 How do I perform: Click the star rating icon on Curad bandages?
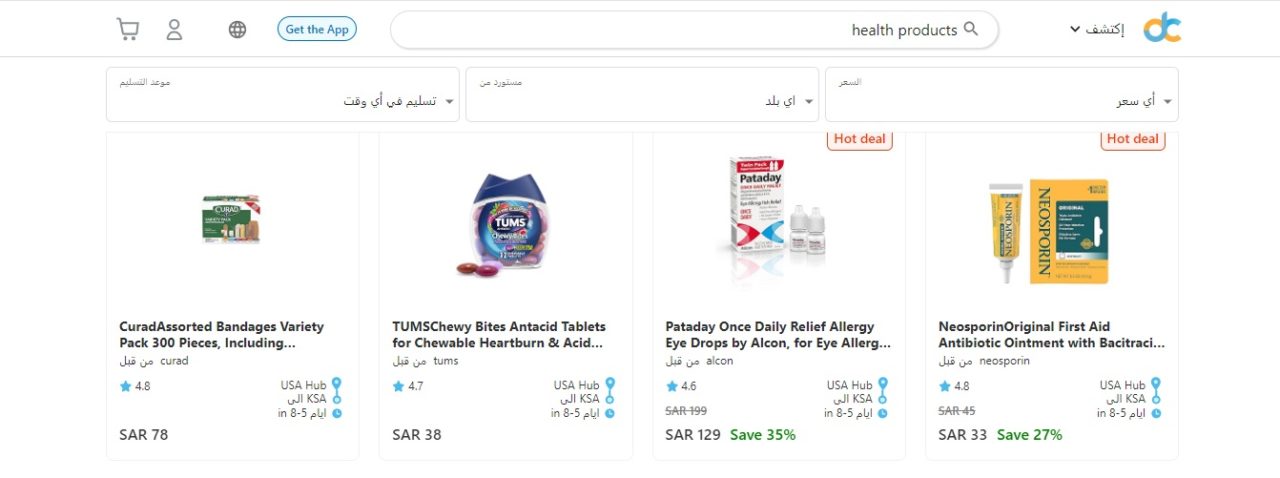(125, 386)
